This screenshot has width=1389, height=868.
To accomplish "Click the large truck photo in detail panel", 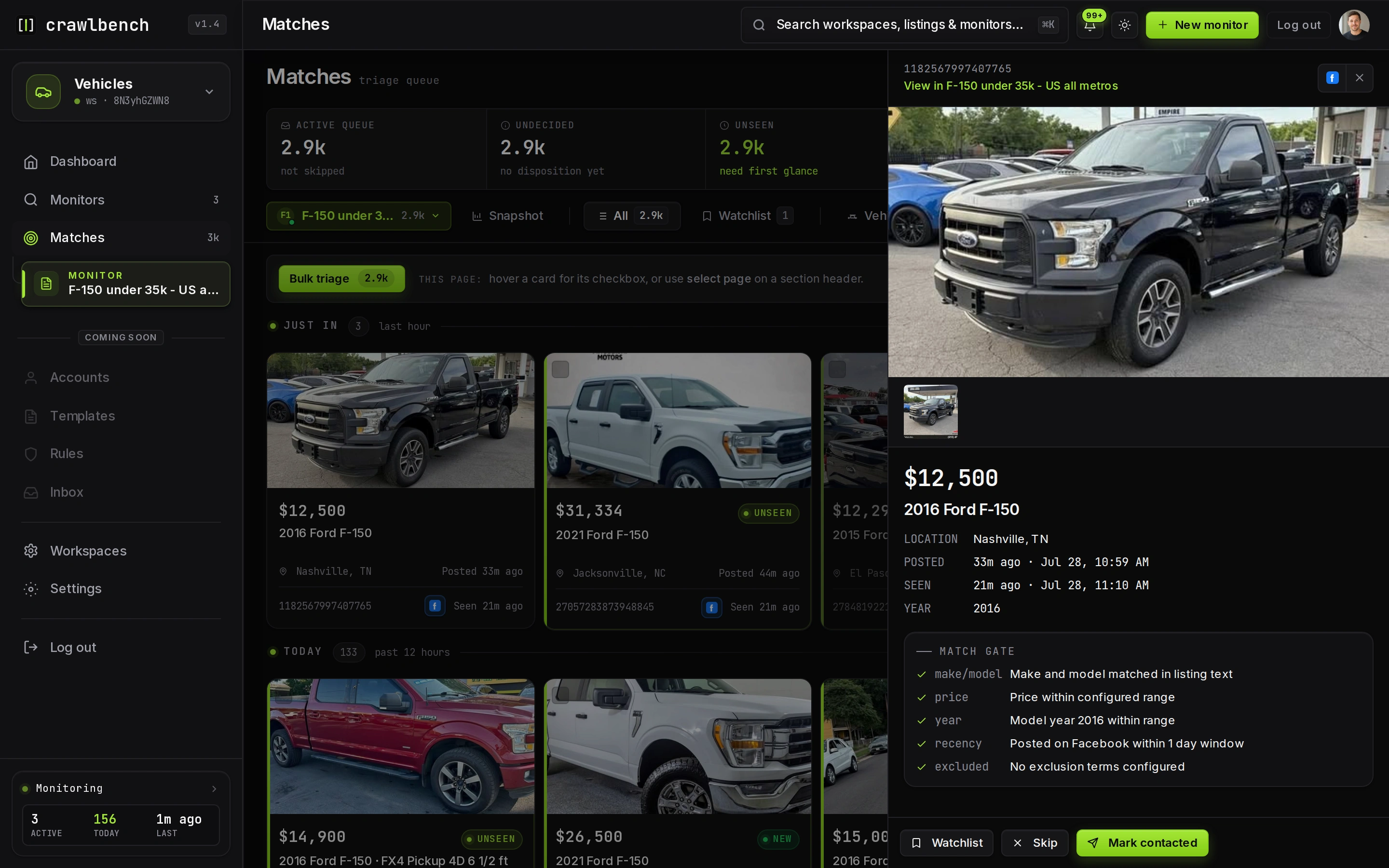I will [1138, 242].
